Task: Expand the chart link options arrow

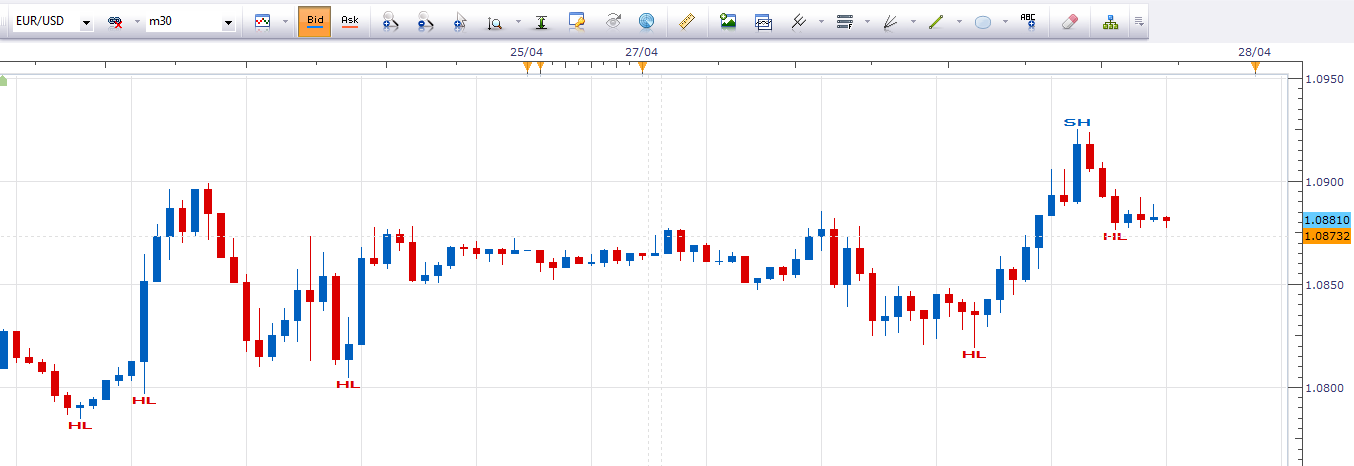Action: (135, 21)
